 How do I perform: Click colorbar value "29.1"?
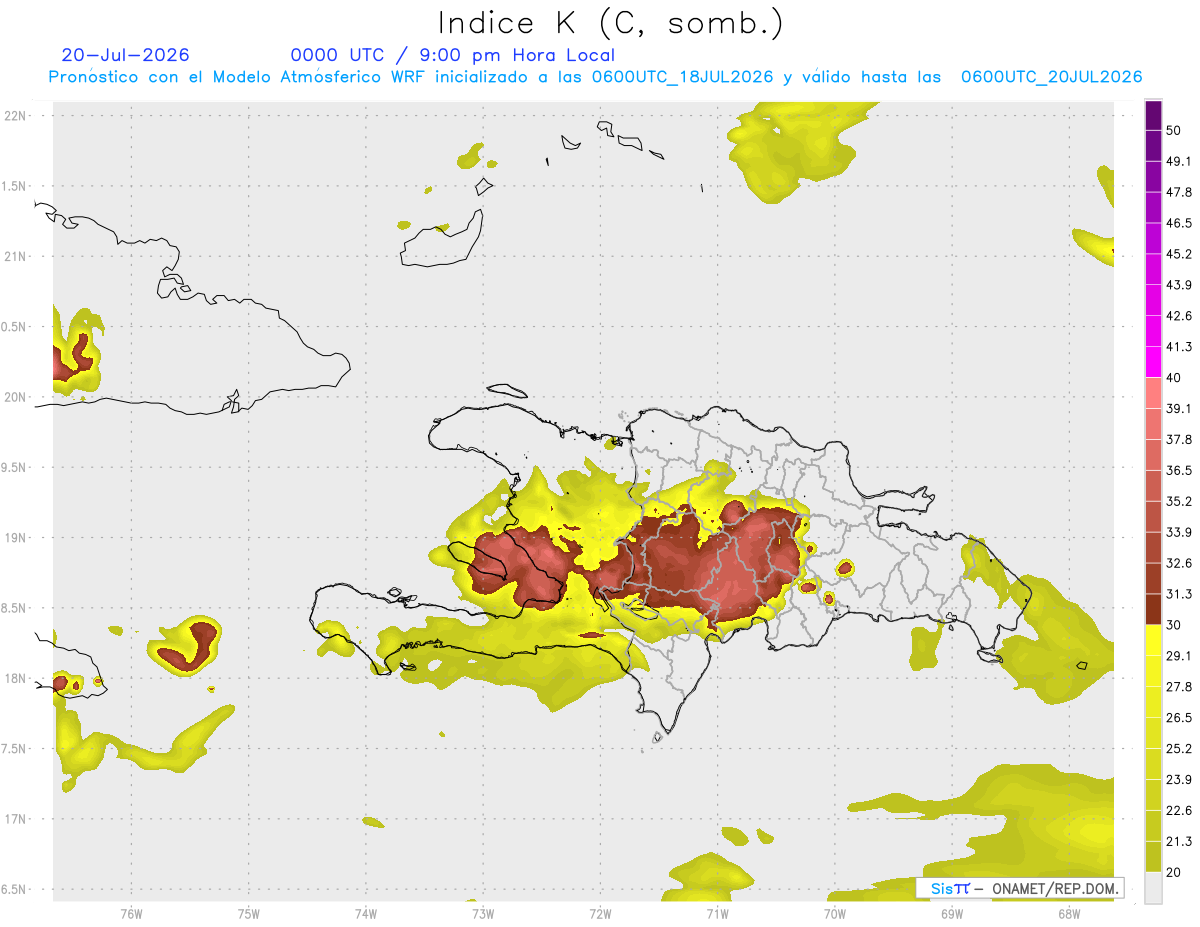1179,655
